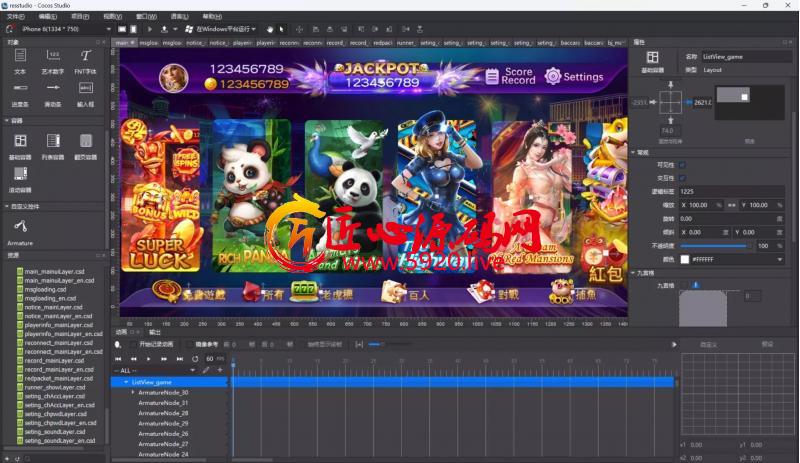
Task: Switch to landscape orientation icon
Action: pos(122,30)
